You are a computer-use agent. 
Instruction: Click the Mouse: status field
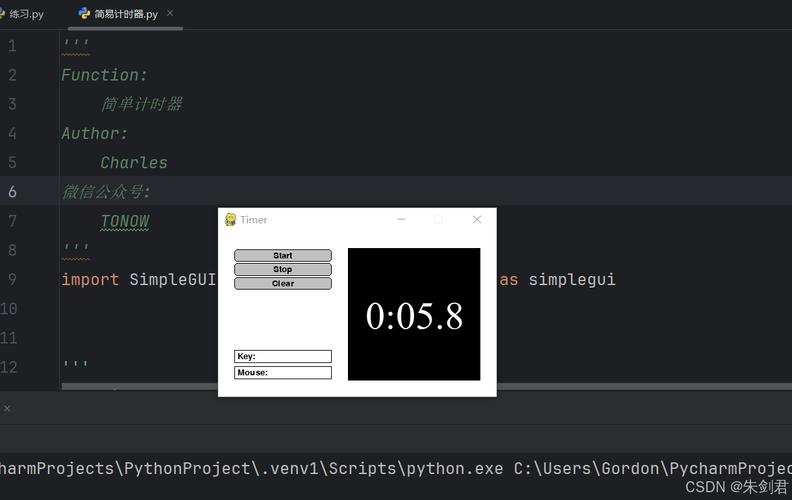[x=283, y=373]
